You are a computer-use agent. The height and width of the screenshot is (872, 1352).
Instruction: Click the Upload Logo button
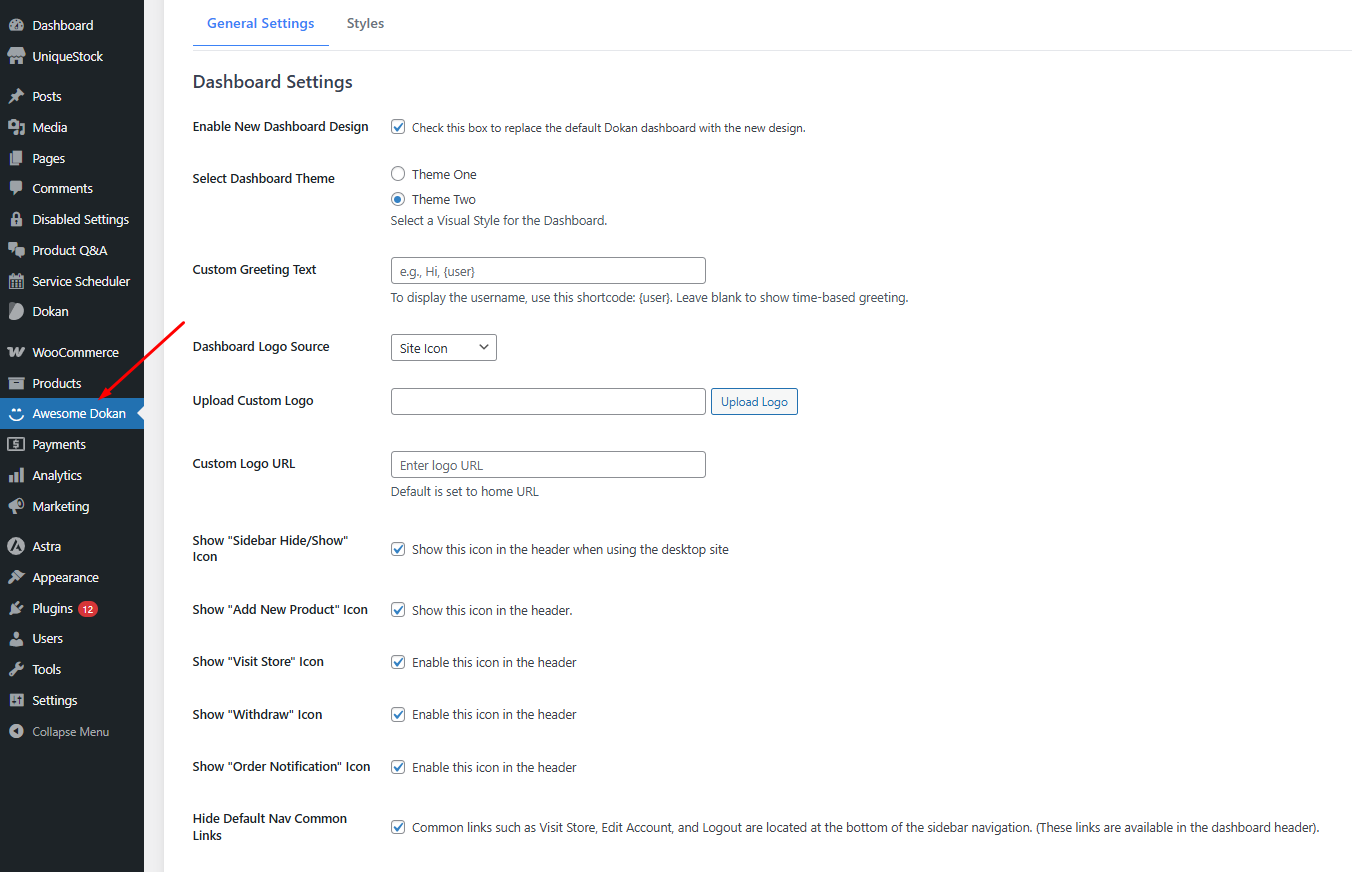click(x=754, y=402)
